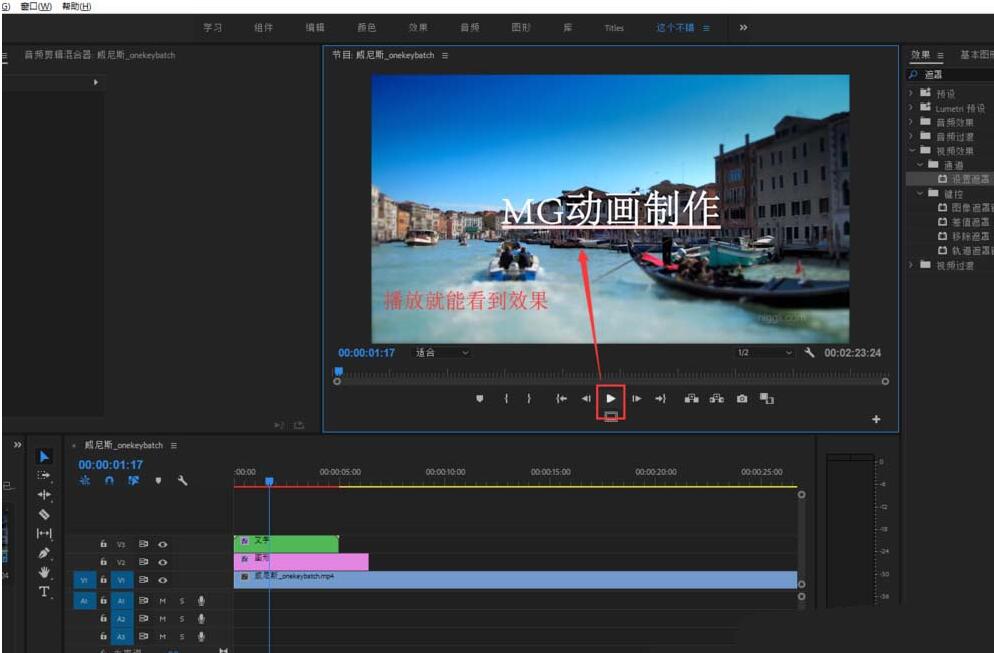Select the Track Select Forward tool
This screenshot has width=994, height=653.
[x=41, y=473]
